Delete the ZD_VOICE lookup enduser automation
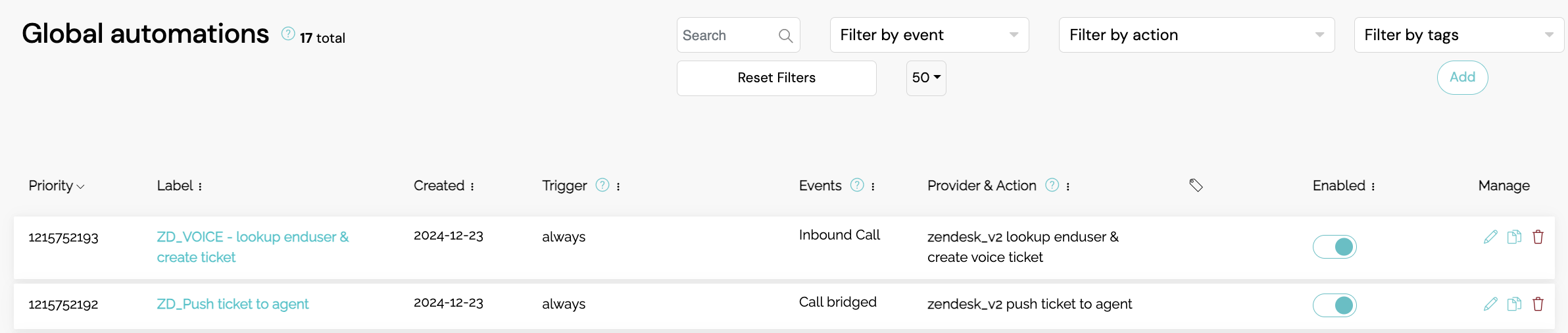Viewport: 1568px width, 333px height. [1538, 237]
